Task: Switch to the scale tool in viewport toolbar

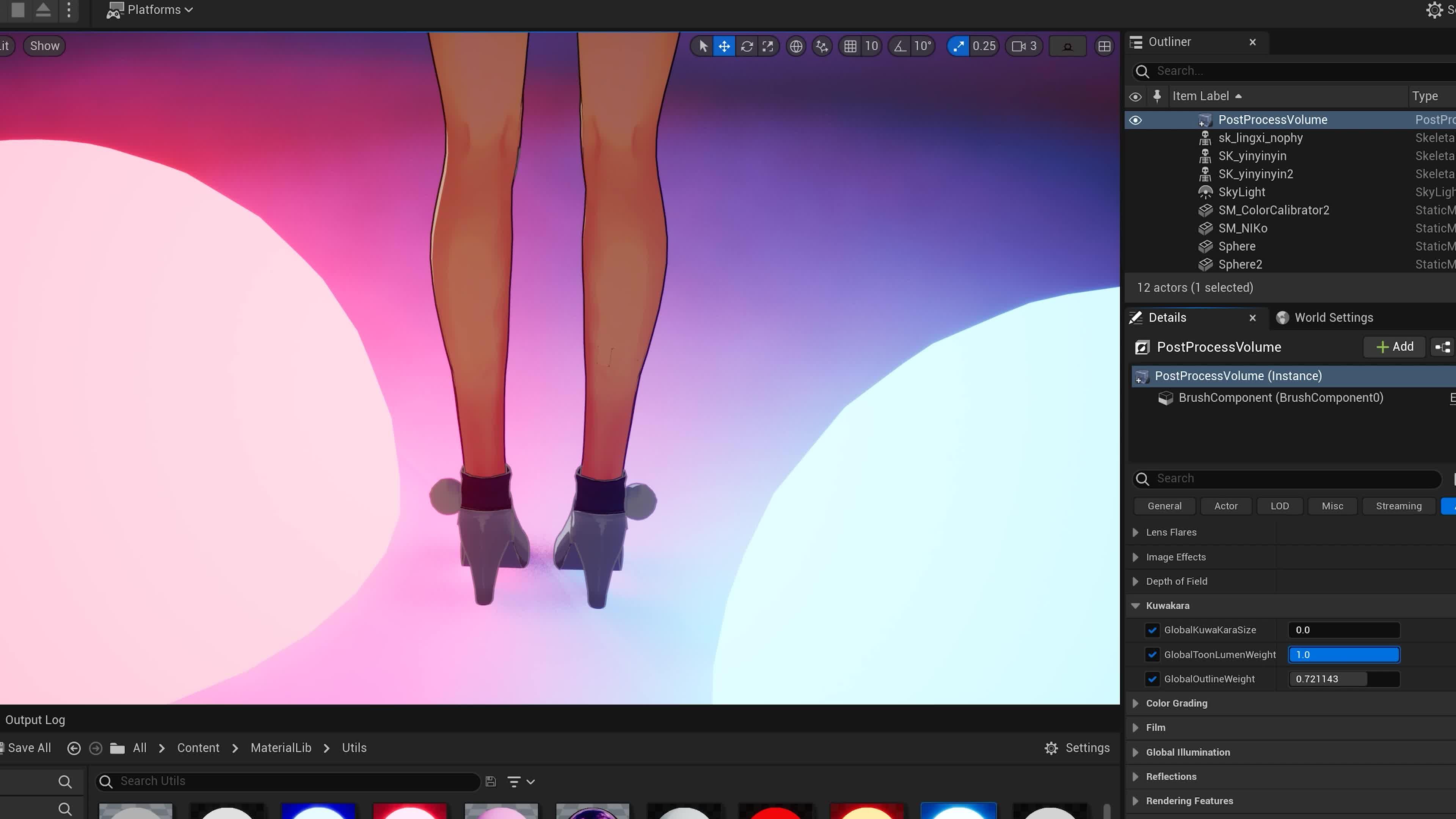Action: 767,46
